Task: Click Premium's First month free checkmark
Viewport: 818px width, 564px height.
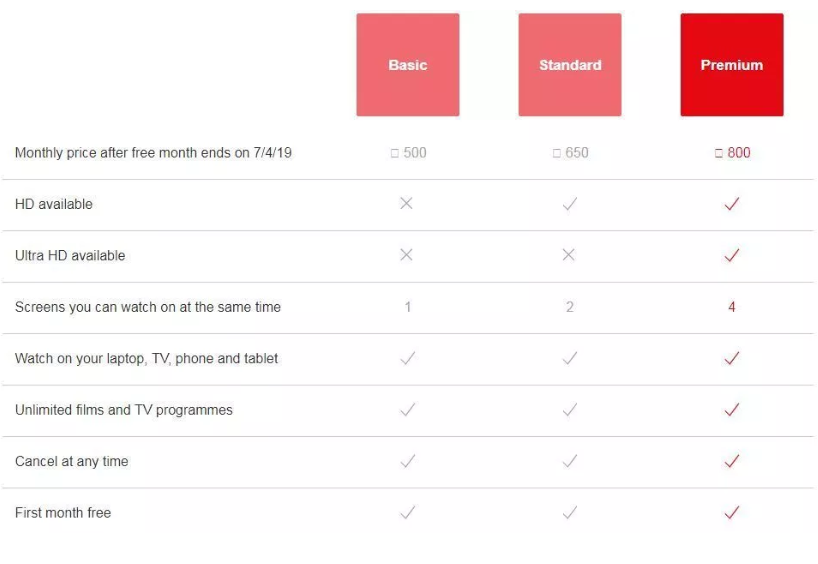Action: pos(731,513)
